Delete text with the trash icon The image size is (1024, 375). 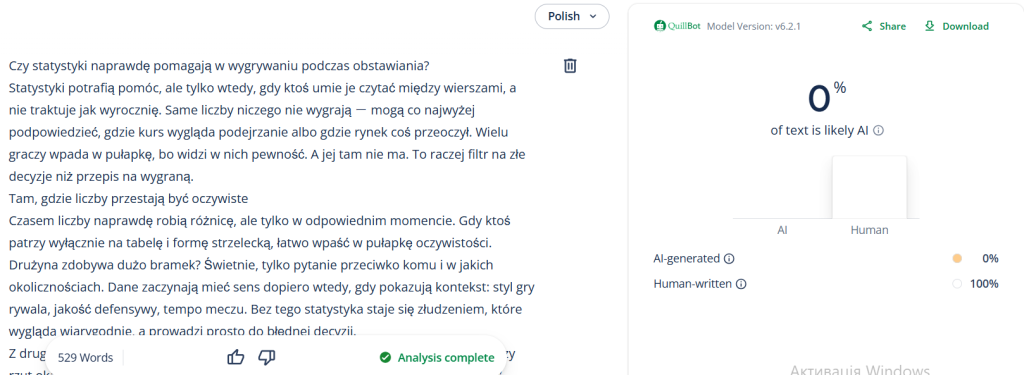tap(570, 65)
